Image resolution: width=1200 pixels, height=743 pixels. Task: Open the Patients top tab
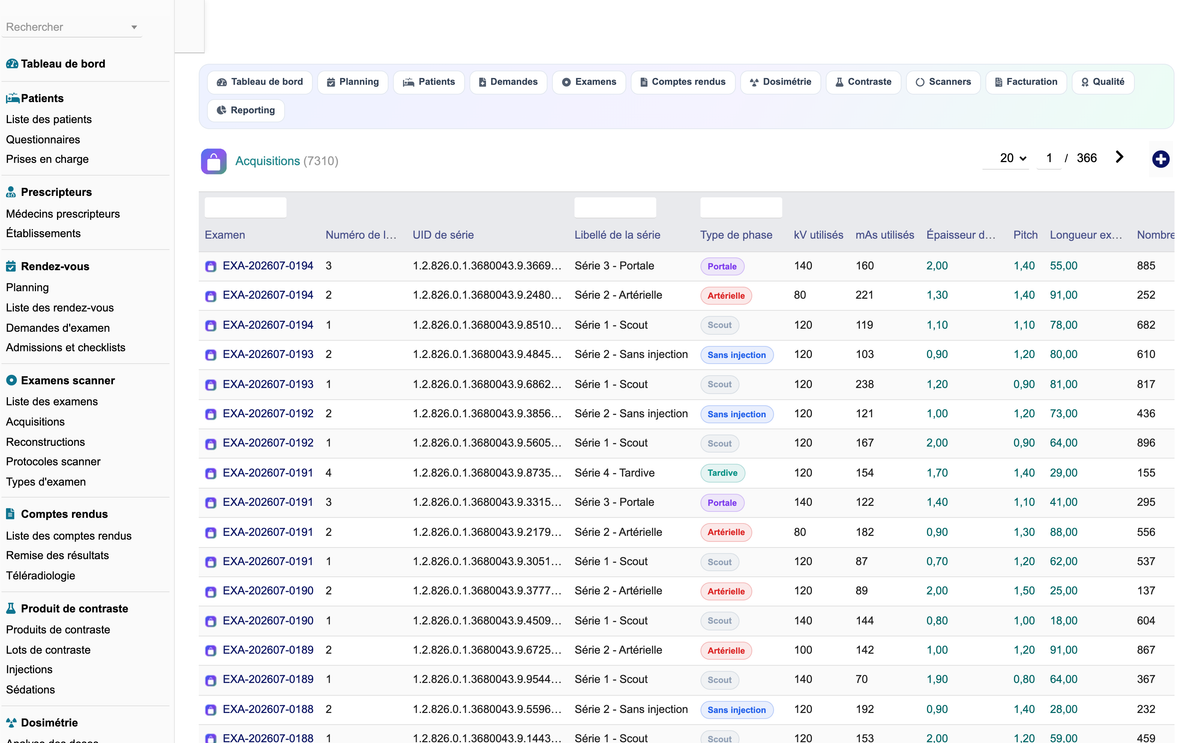click(x=429, y=82)
